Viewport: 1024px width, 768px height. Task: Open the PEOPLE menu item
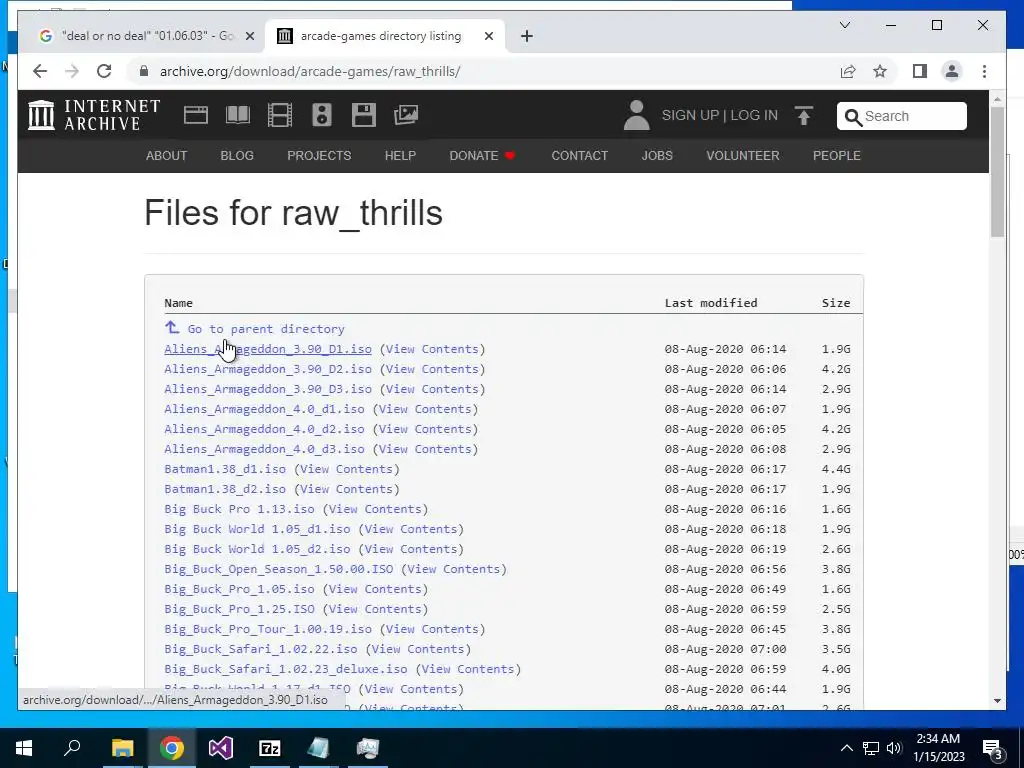pyautogui.click(x=837, y=156)
